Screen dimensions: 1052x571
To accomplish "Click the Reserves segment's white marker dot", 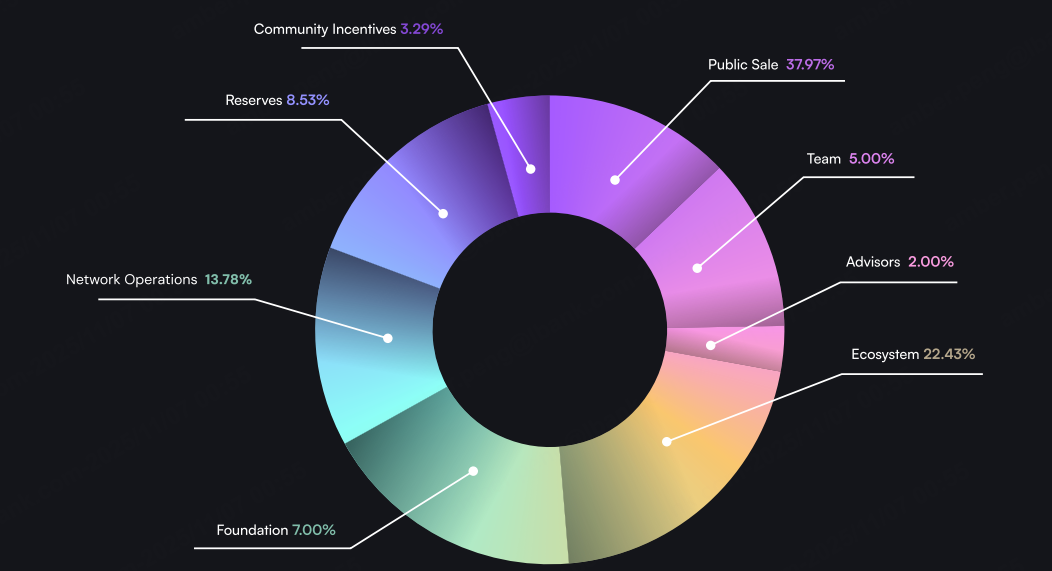I will point(443,213).
